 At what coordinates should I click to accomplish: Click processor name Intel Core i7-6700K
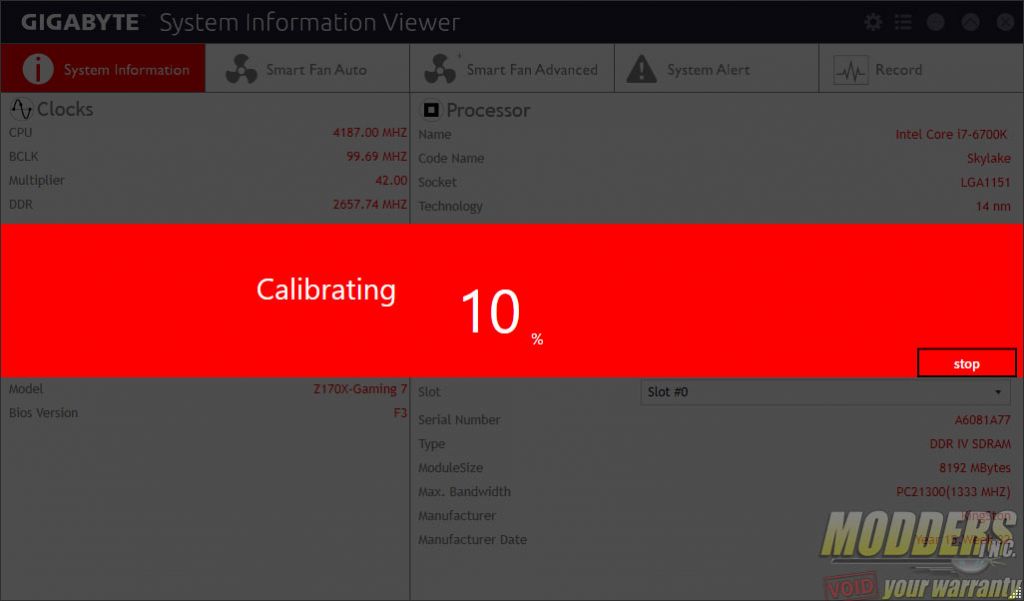952,135
